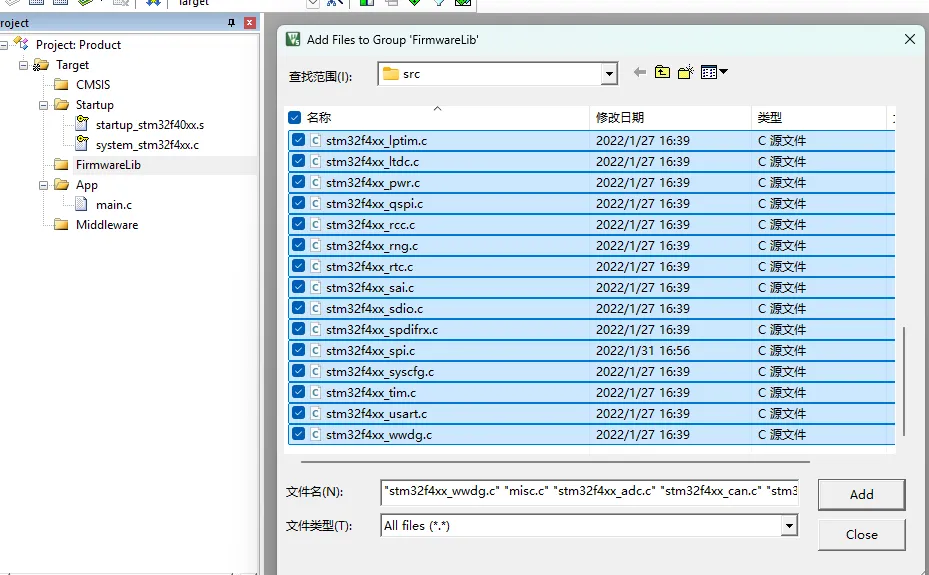This screenshot has height=575, width=929.
Task: Click the C file icon for stm32f4xx_wwdg.c
Action: point(316,435)
